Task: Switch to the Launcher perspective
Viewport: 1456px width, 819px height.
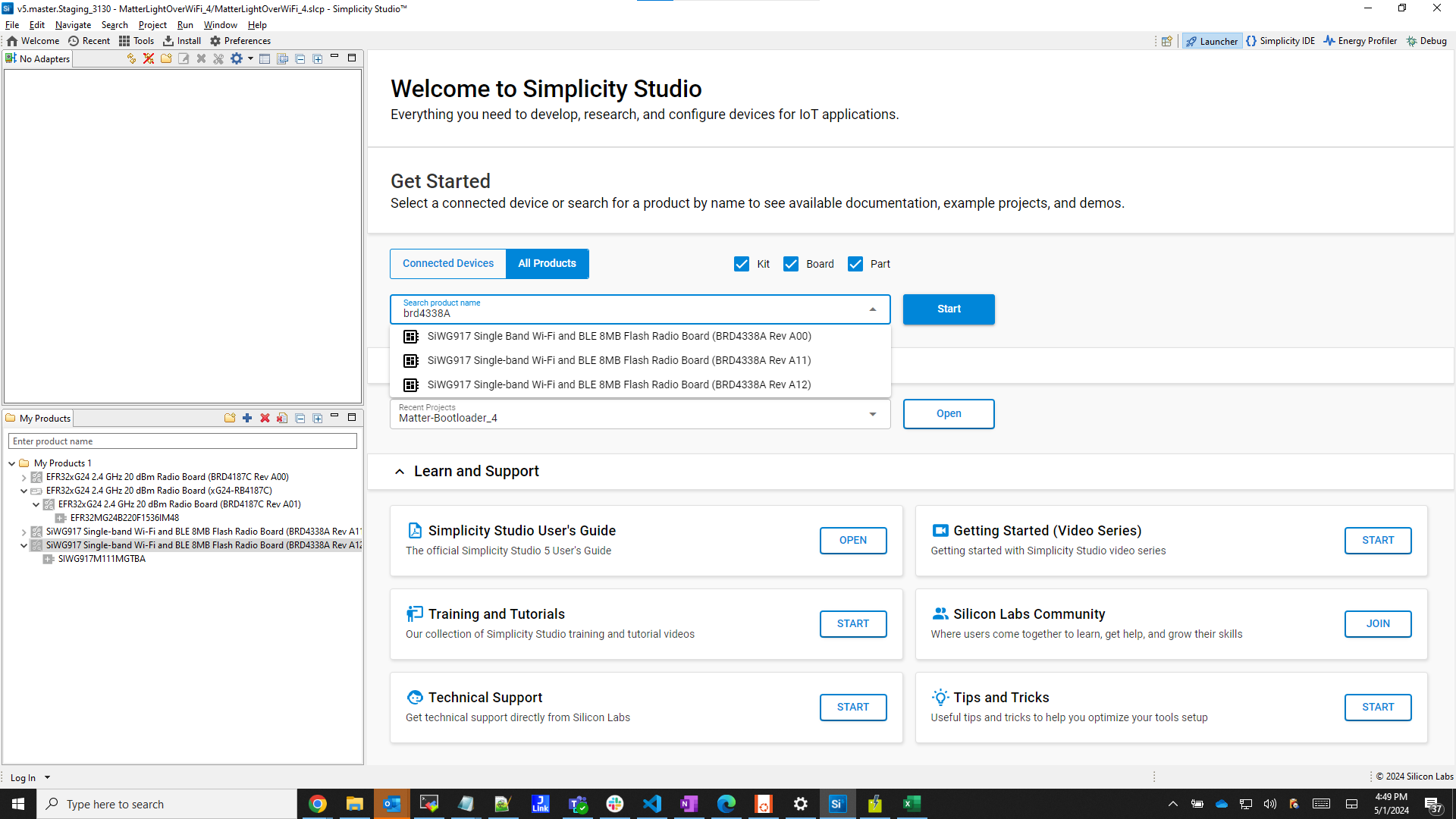Action: 1212,41
